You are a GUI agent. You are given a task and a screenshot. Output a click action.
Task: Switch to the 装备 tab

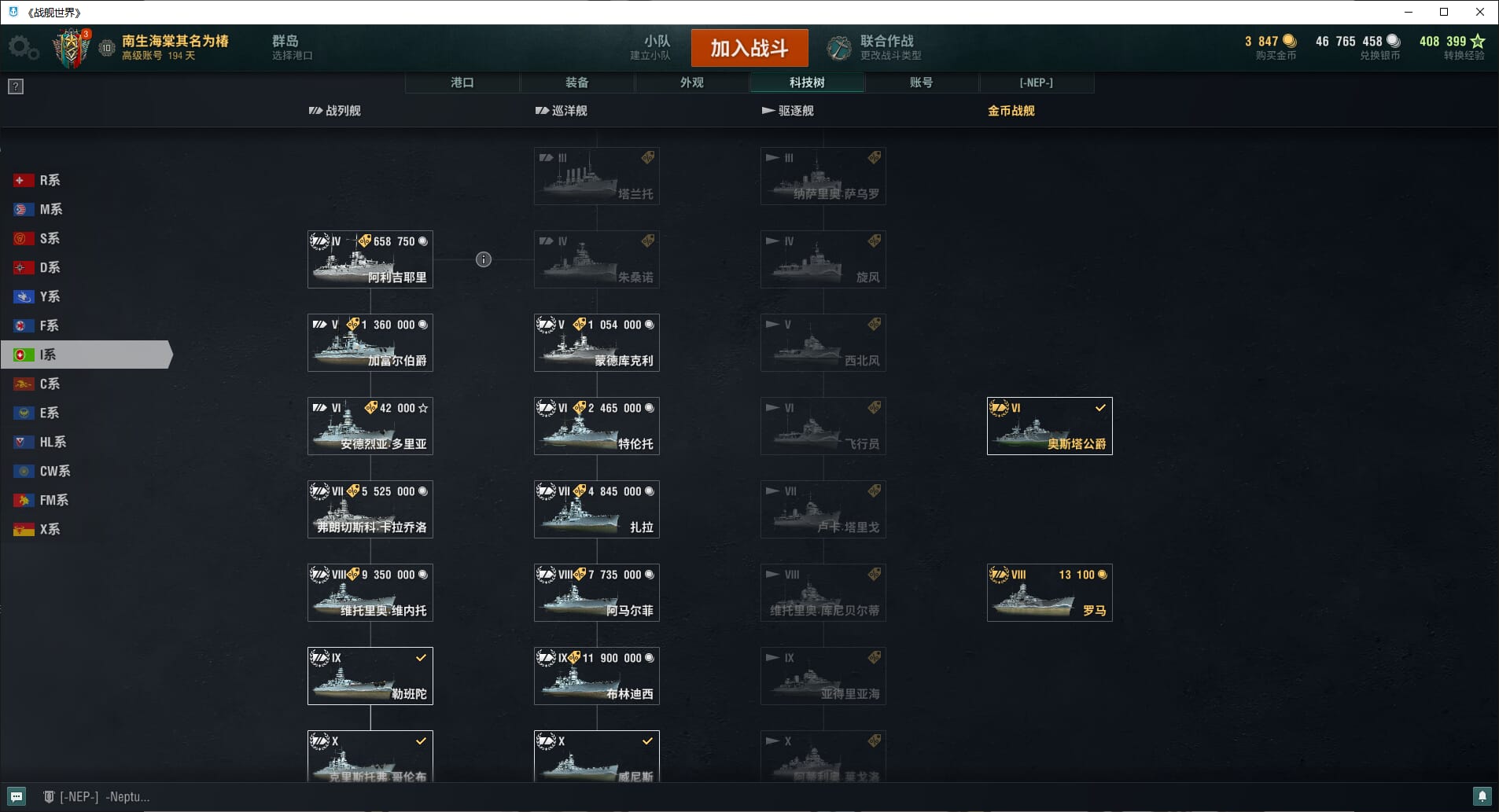pyautogui.click(x=577, y=83)
